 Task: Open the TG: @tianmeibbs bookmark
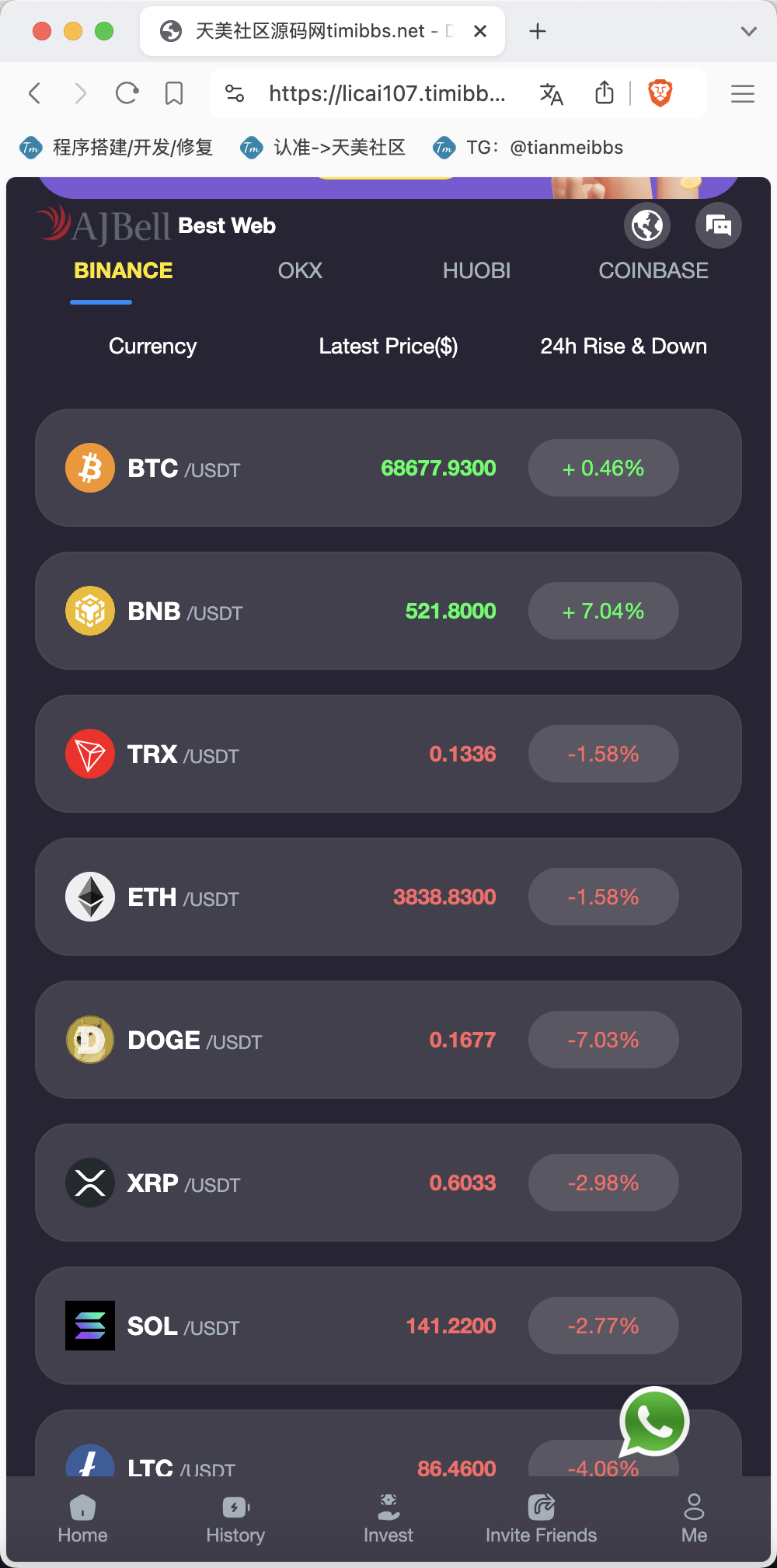[529, 148]
